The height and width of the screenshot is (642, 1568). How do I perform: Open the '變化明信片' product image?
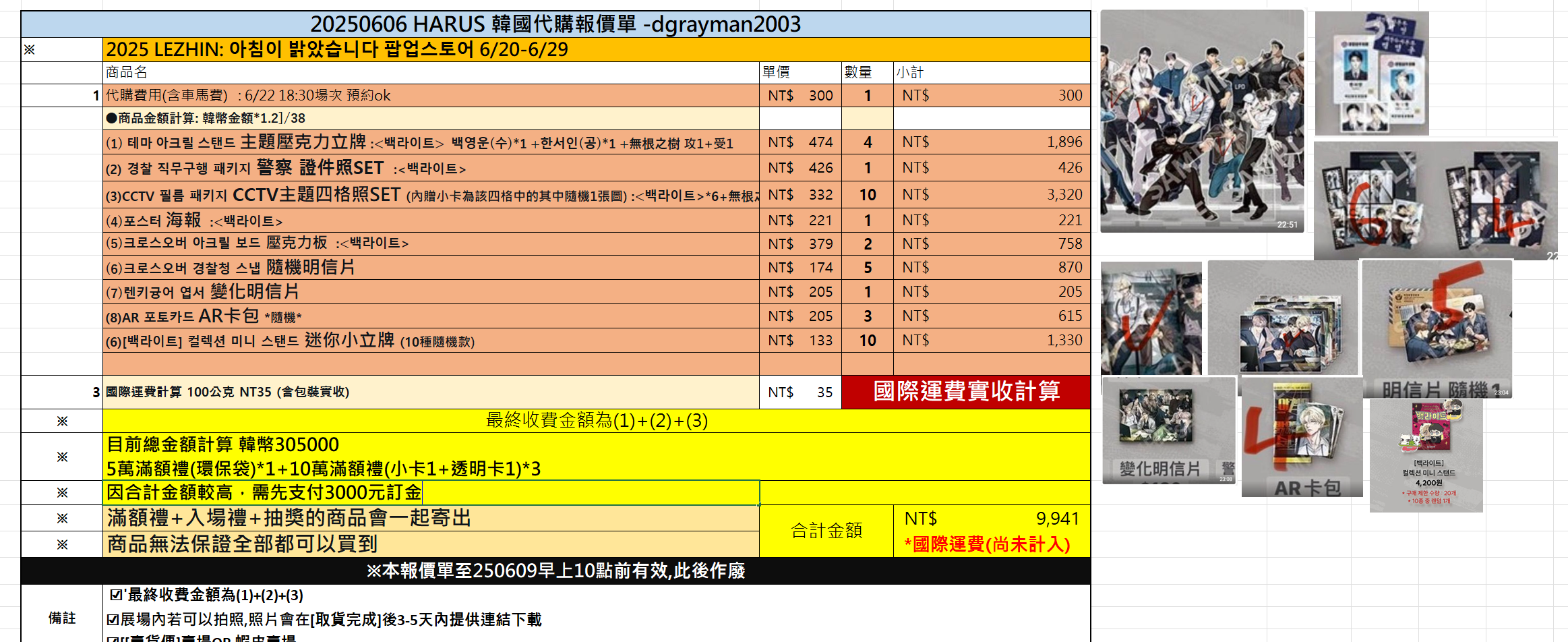[x=1169, y=430]
